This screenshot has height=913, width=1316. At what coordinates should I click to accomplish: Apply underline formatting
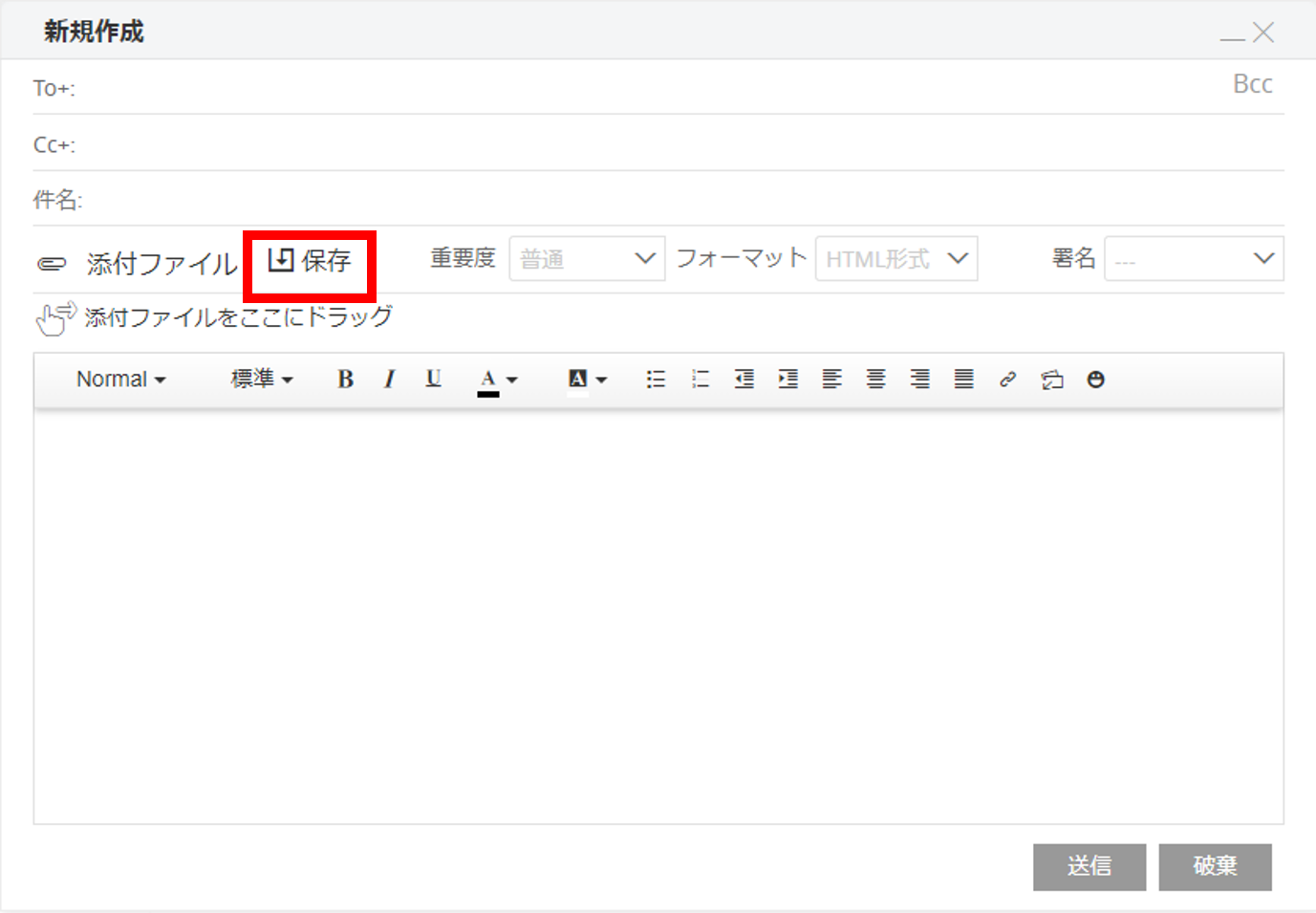click(433, 380)
